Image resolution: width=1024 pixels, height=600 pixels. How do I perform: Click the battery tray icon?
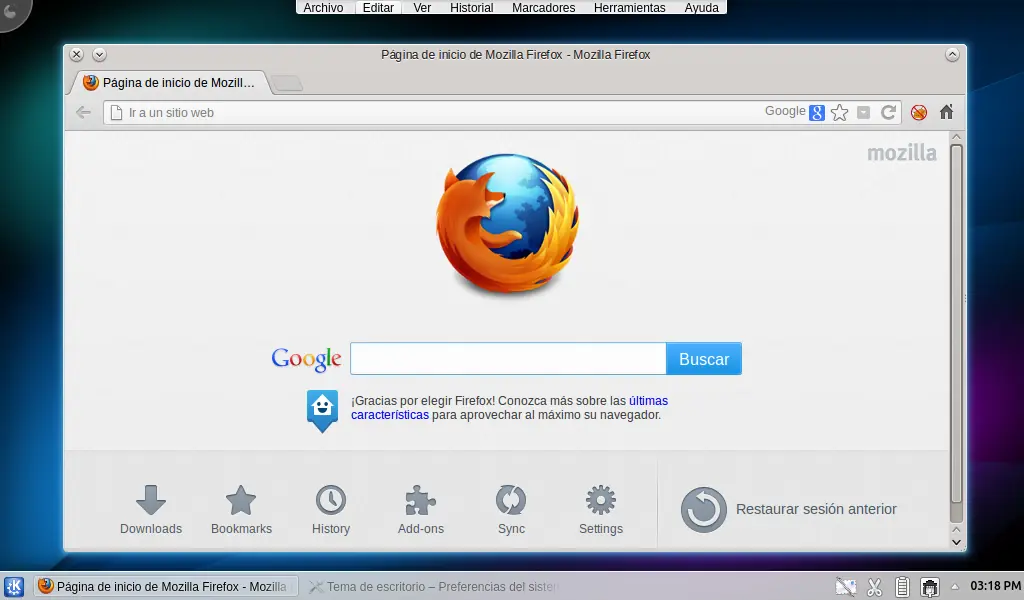coord(902,587)
